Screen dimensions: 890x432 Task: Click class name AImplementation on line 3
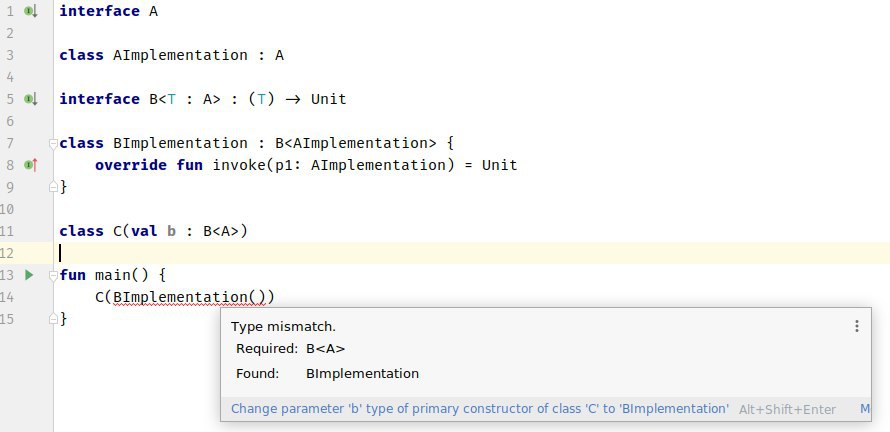180,55
